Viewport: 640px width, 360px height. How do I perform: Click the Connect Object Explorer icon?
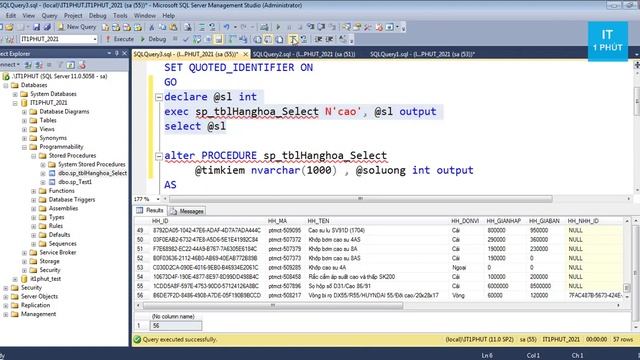tap(28, 65)
